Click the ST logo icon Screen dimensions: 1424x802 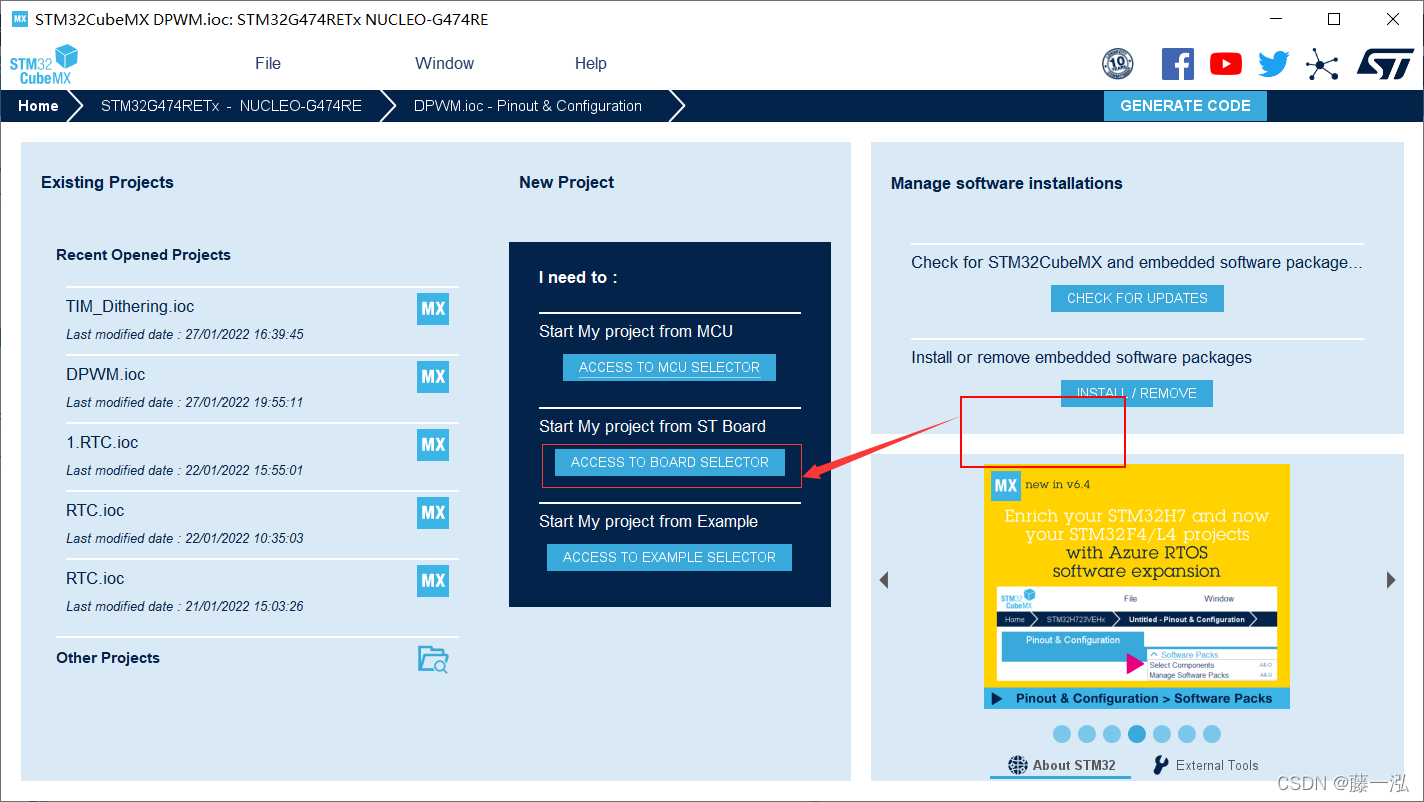point(1385,64)
